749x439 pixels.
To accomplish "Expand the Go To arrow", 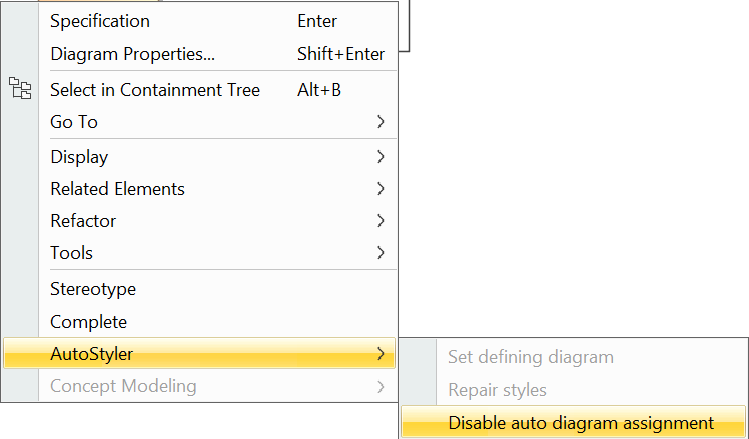I will [x=380, y=122].
